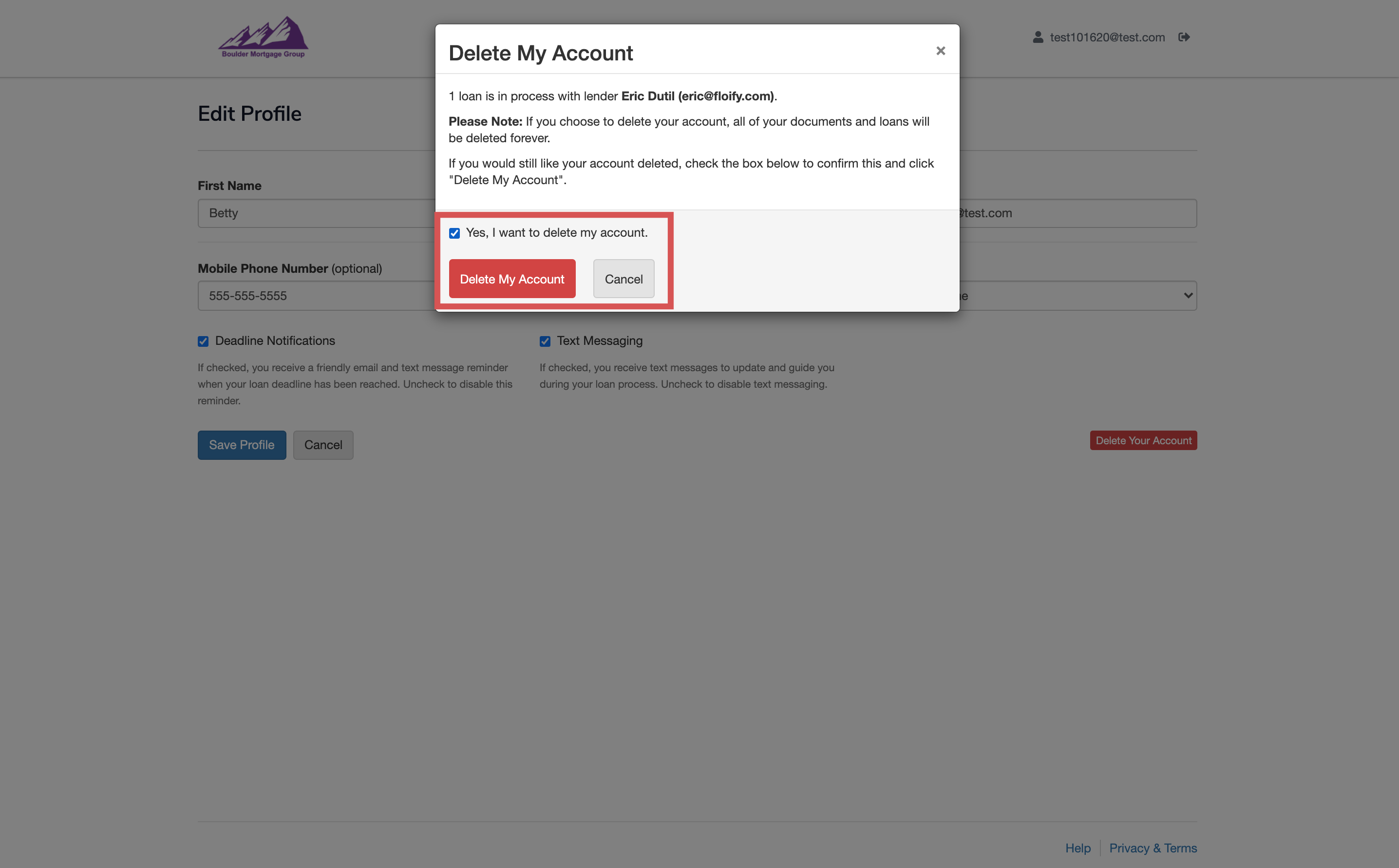Click the Mobile Phone Number field

coord(316,296)
